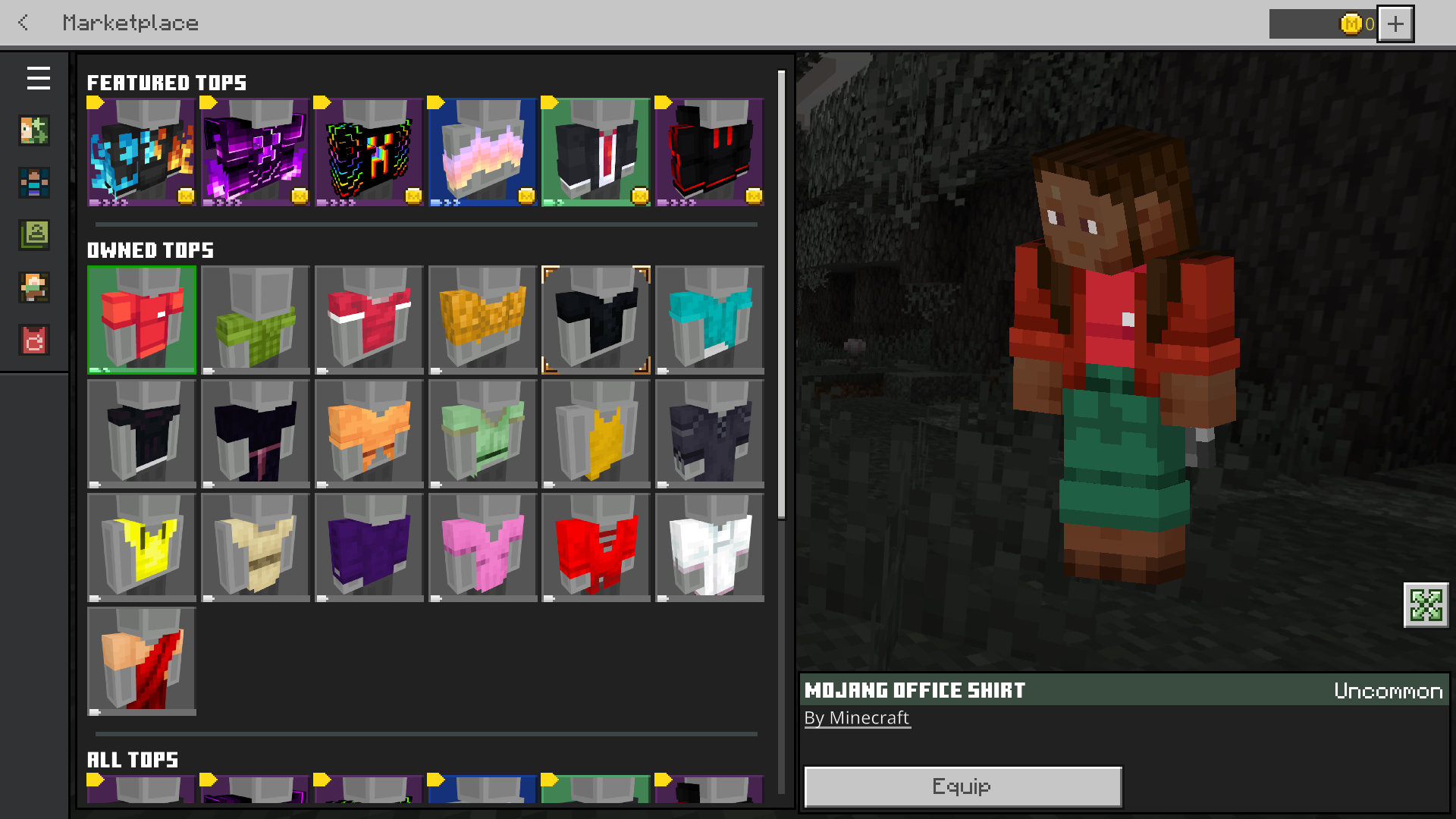Click the vertical scrollbar of the tops list
1456x819 pixels.
pos(781,296)
